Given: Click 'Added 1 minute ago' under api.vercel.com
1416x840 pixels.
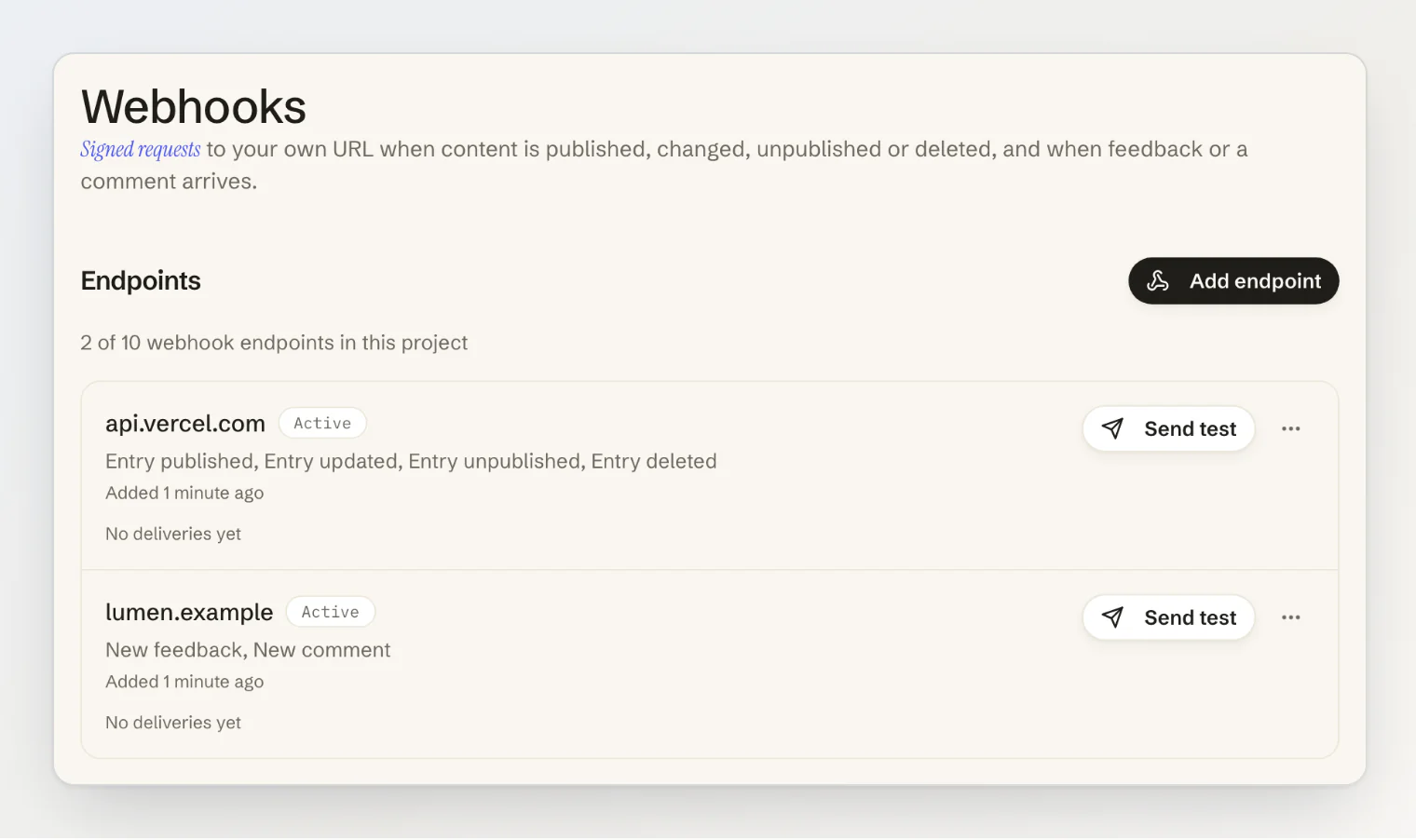Looking at the screenshot, I should point(184,493).
